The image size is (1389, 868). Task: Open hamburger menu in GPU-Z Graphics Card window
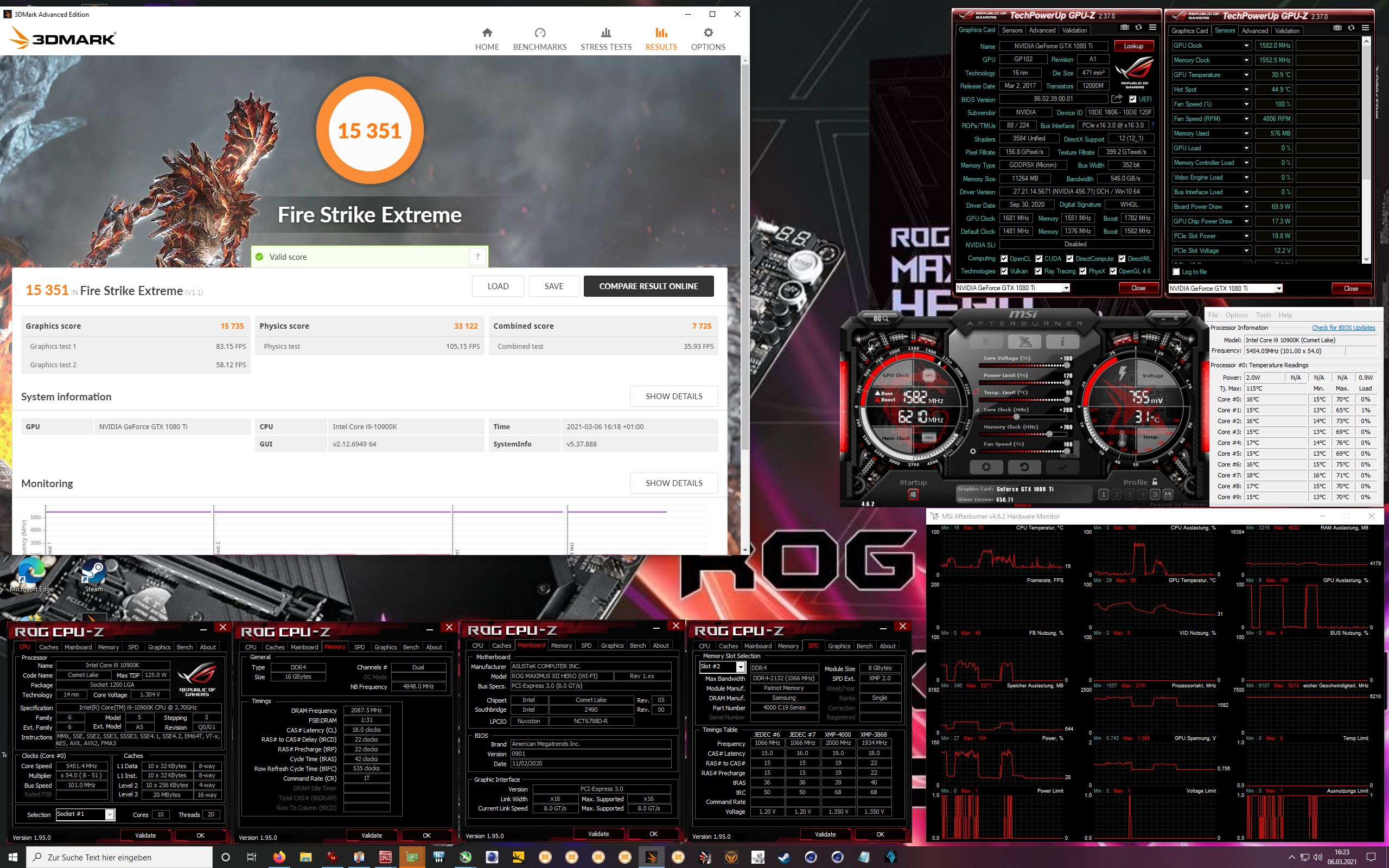(1152, 28)
